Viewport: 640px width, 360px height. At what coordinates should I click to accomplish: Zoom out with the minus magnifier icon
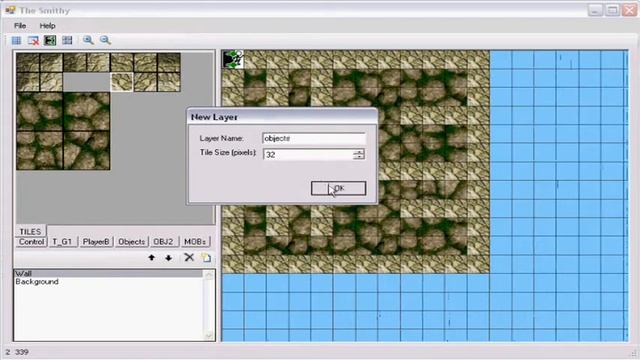tap(105, 40)
